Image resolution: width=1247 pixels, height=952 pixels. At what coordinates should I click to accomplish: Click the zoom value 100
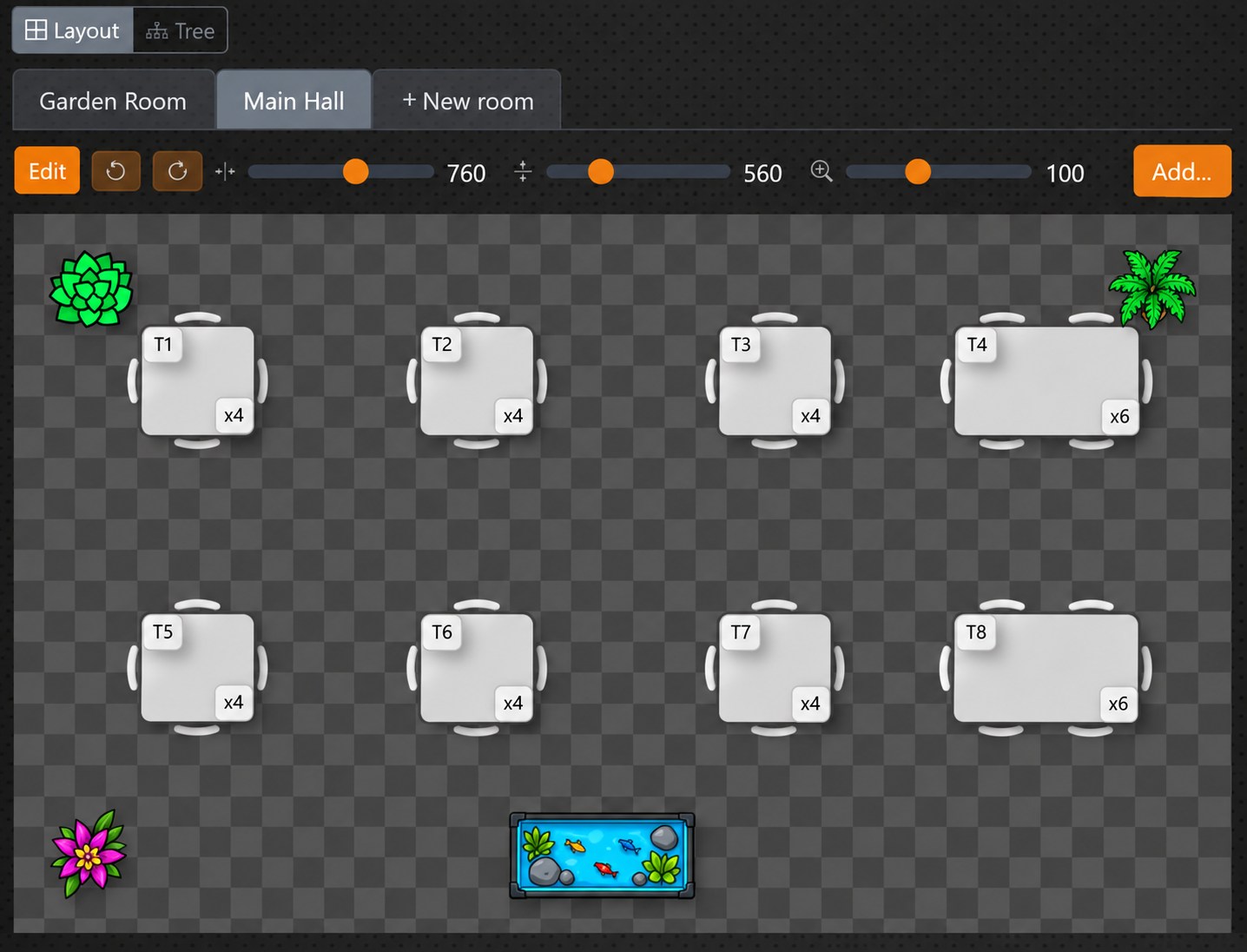pyautogui.click(x=1065, y=174)
